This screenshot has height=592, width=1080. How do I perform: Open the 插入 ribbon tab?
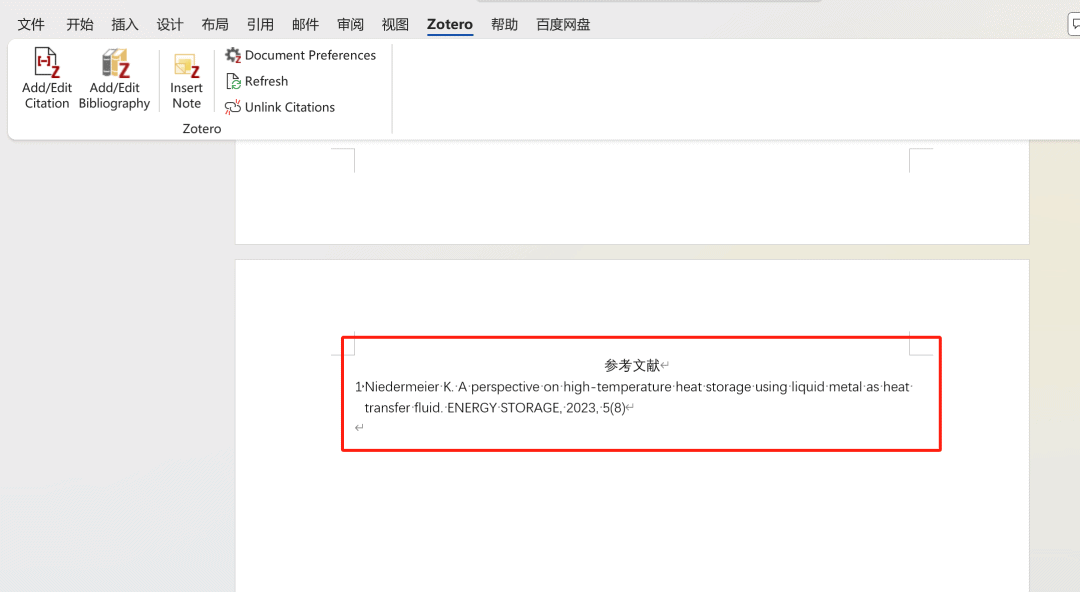[124, 24]
